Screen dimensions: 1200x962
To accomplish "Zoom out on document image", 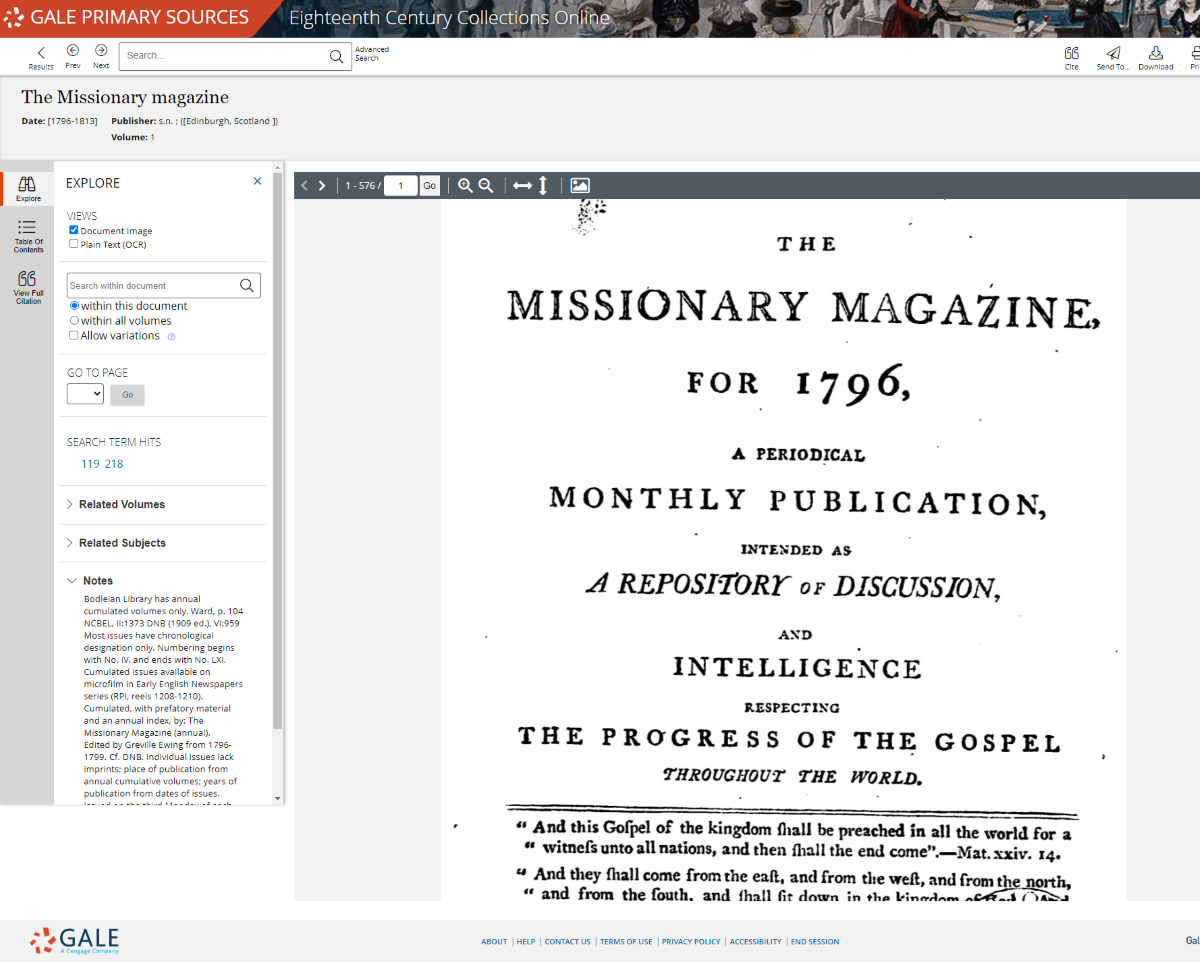I will tap(486, 185).
